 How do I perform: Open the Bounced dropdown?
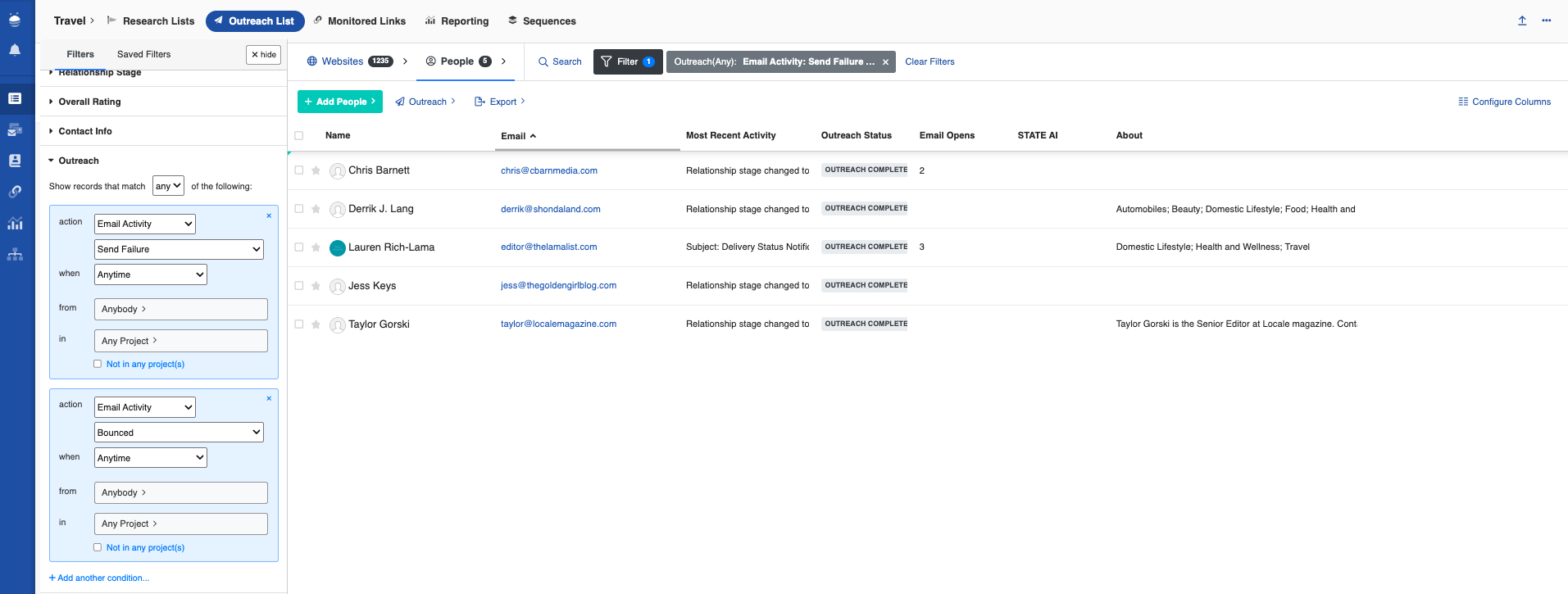tap(179, 433)
